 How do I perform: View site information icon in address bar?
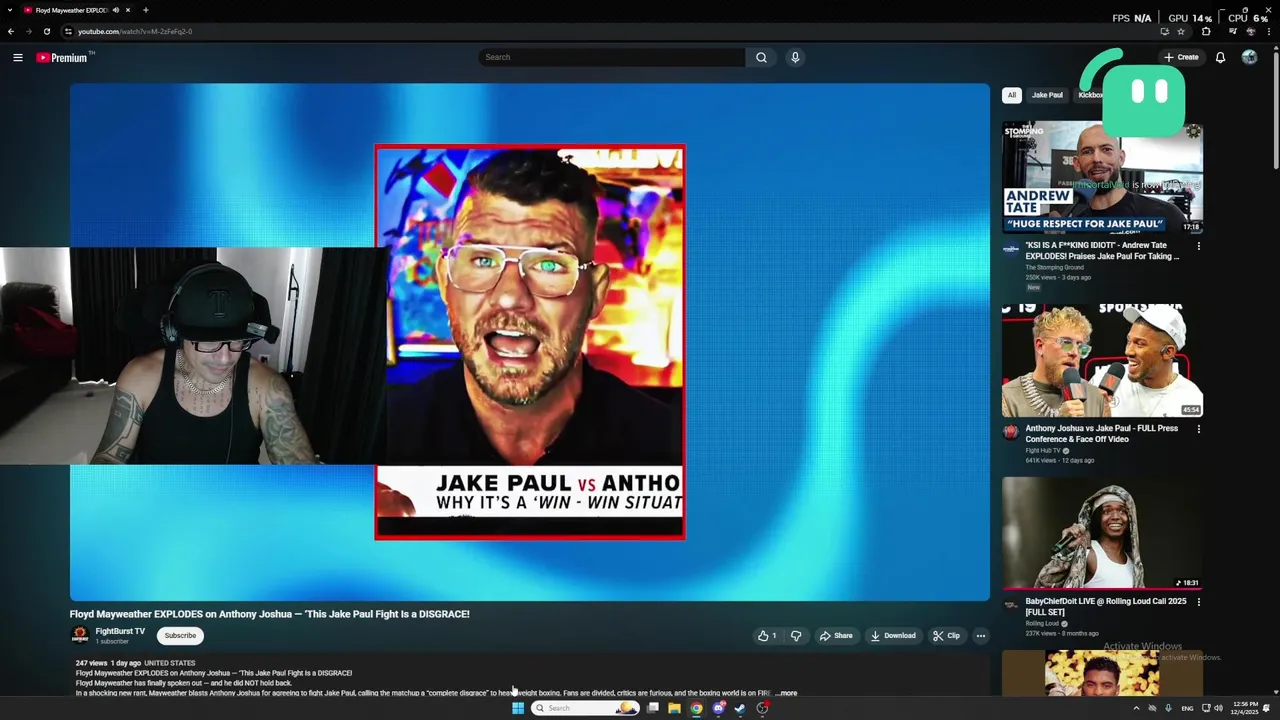point(67,31)
